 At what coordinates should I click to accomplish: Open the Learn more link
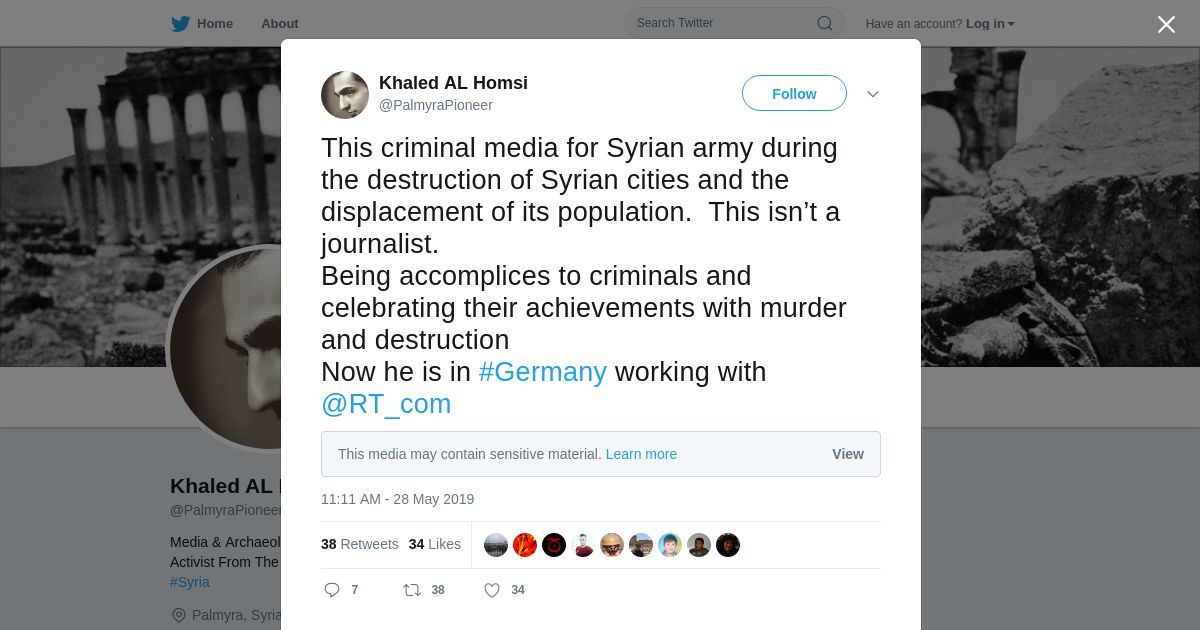coord(641,454)
